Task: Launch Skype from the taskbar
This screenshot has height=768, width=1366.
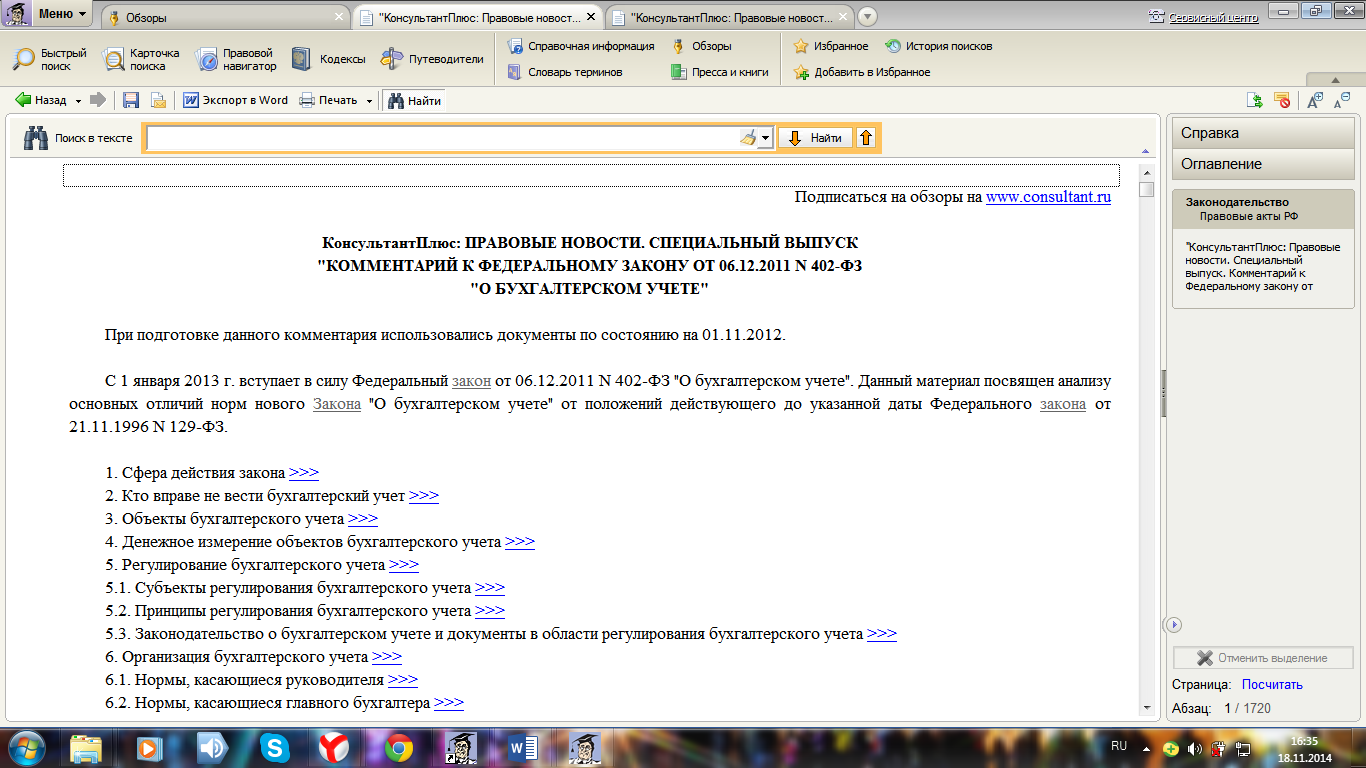Action: (x=274, y=747)
